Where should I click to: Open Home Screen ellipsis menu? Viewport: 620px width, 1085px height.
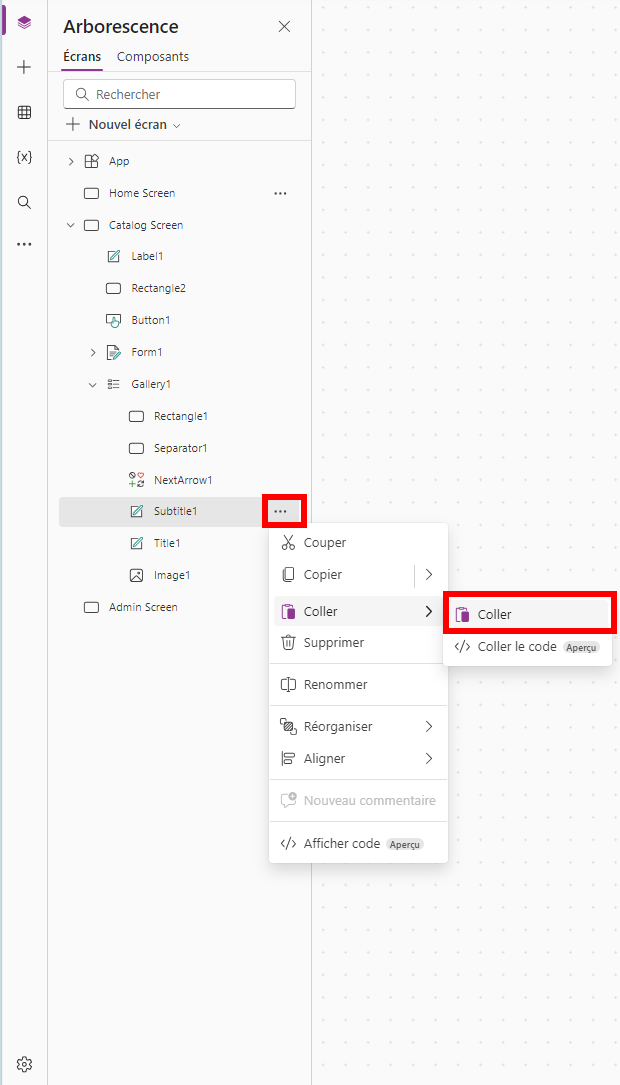280,194
